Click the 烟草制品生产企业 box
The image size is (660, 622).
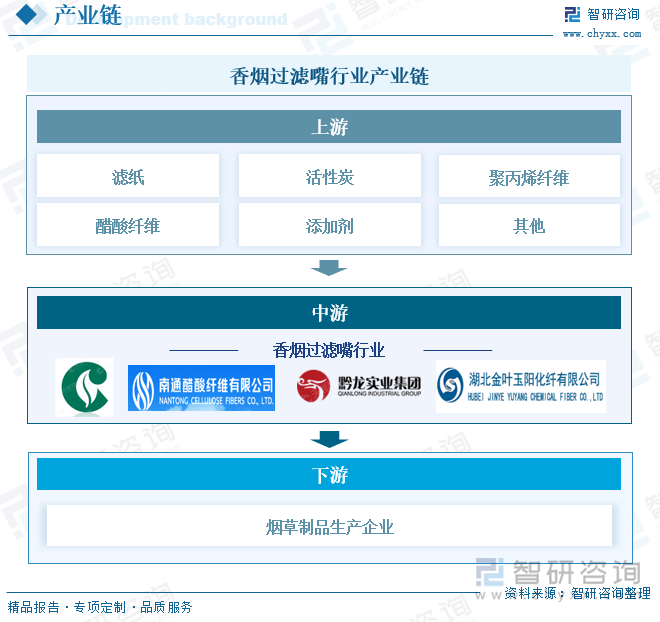click(x=329, y=526)
